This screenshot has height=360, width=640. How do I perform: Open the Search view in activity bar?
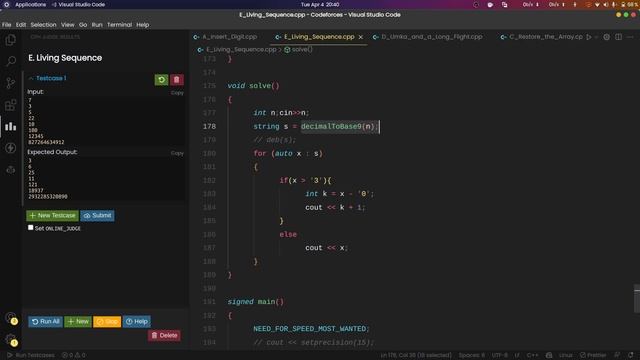click(x=11, y=62)
